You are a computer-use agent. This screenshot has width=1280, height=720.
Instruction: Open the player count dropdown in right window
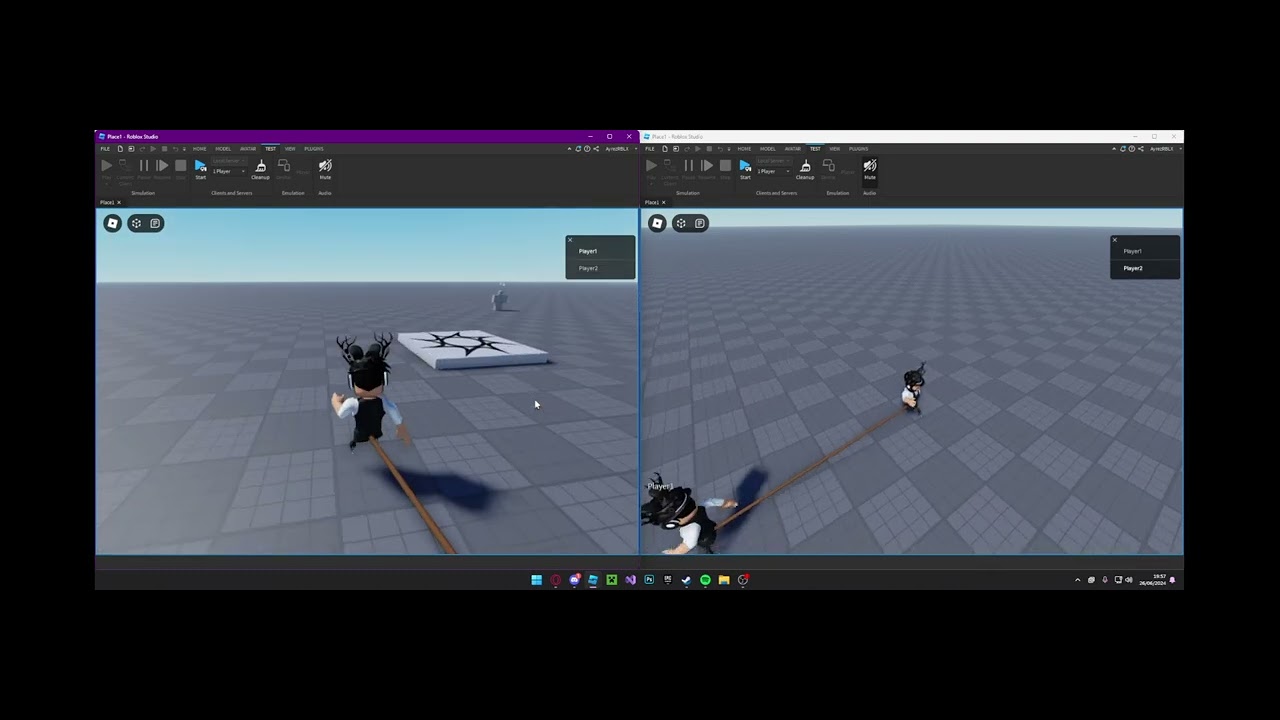coord(774,171)
